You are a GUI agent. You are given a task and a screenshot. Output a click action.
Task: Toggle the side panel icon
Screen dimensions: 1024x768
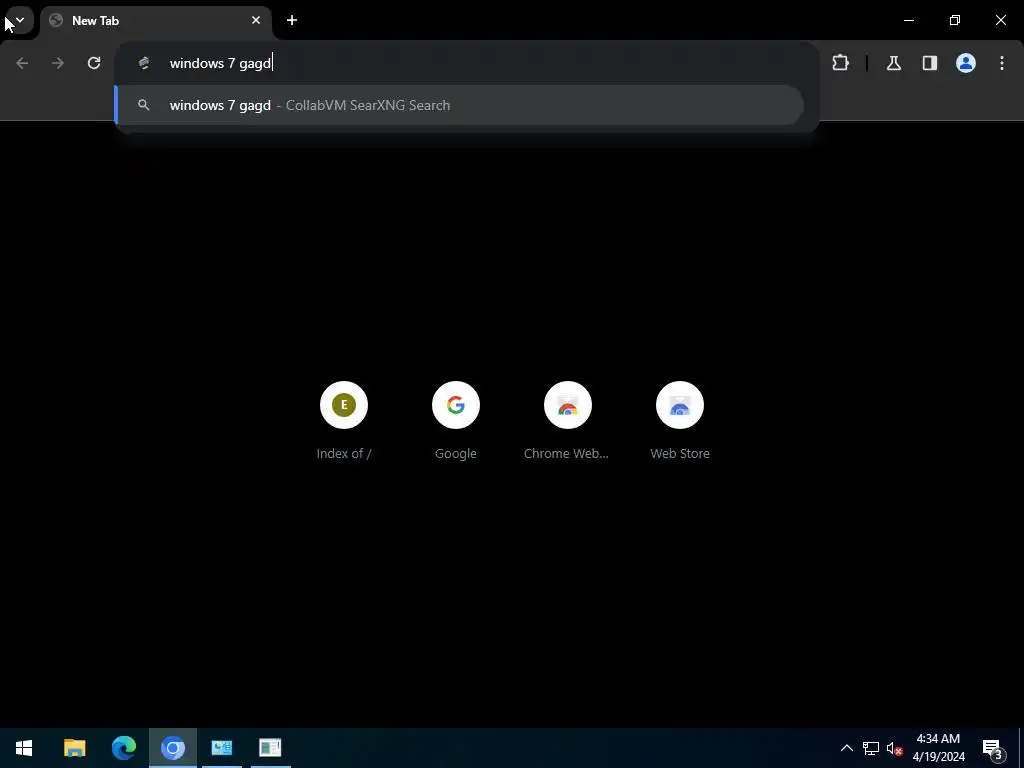click(x=930, y=63)
